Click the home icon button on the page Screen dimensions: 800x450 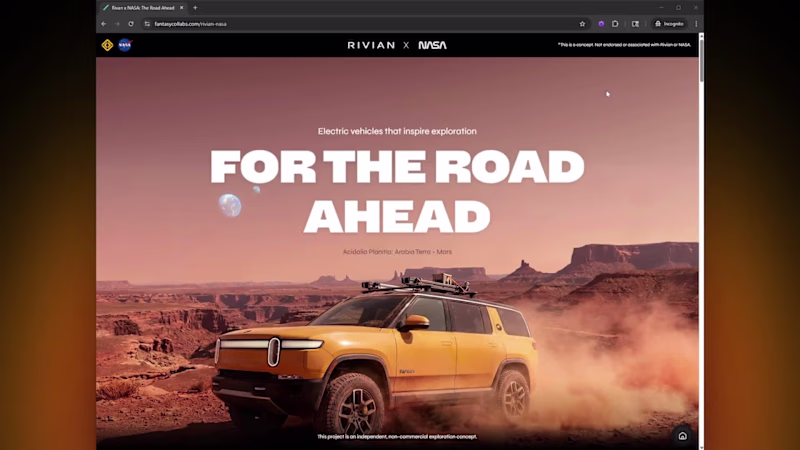(x=683, y=436)
